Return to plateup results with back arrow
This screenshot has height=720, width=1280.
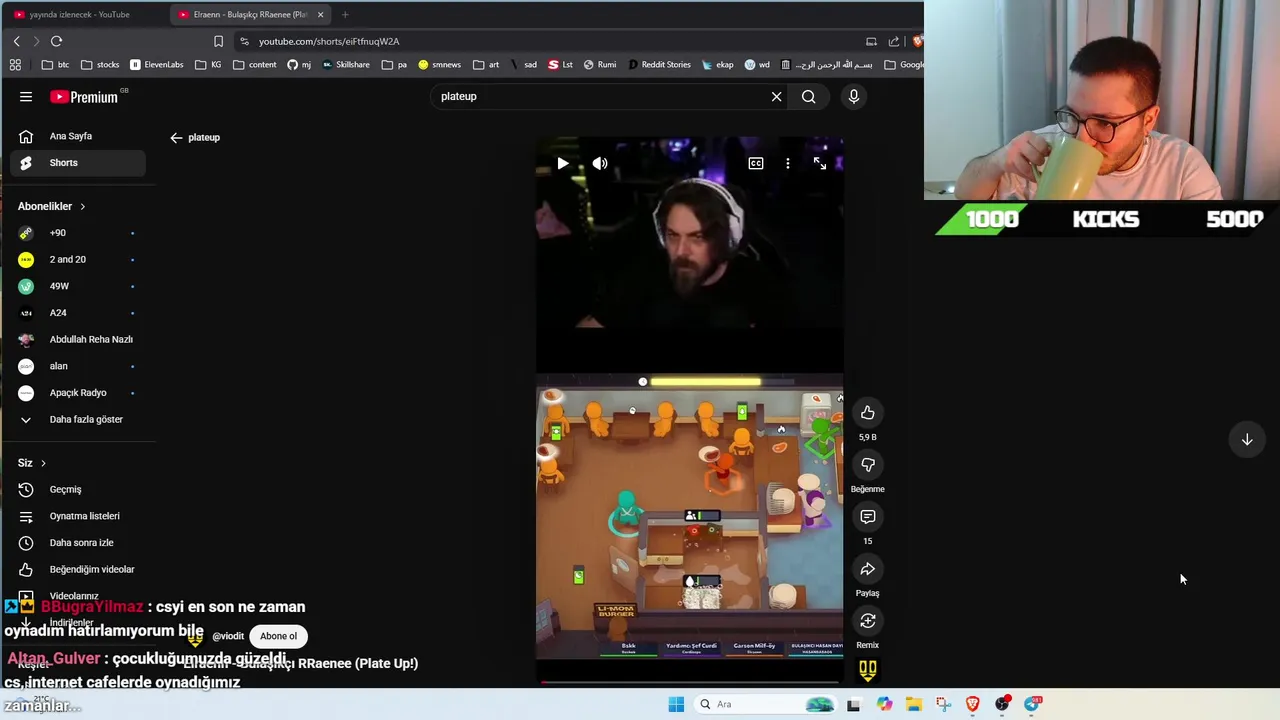click(x=176, y=138)
